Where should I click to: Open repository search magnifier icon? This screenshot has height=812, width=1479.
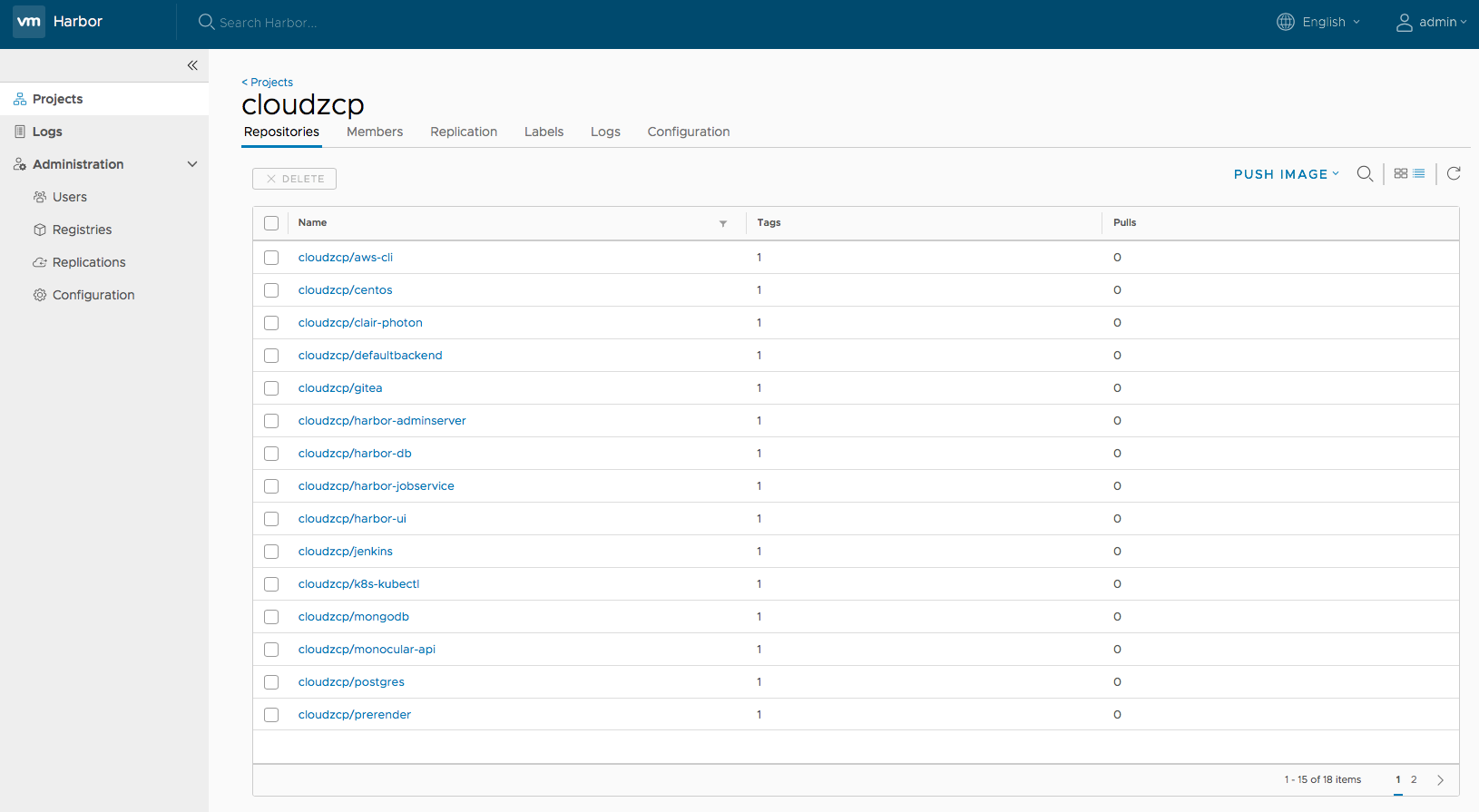coord(1365,173)
